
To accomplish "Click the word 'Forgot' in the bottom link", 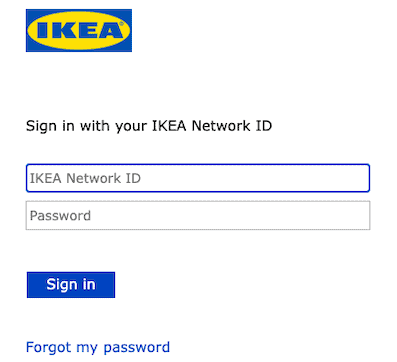I will click(x=49, y=347).
